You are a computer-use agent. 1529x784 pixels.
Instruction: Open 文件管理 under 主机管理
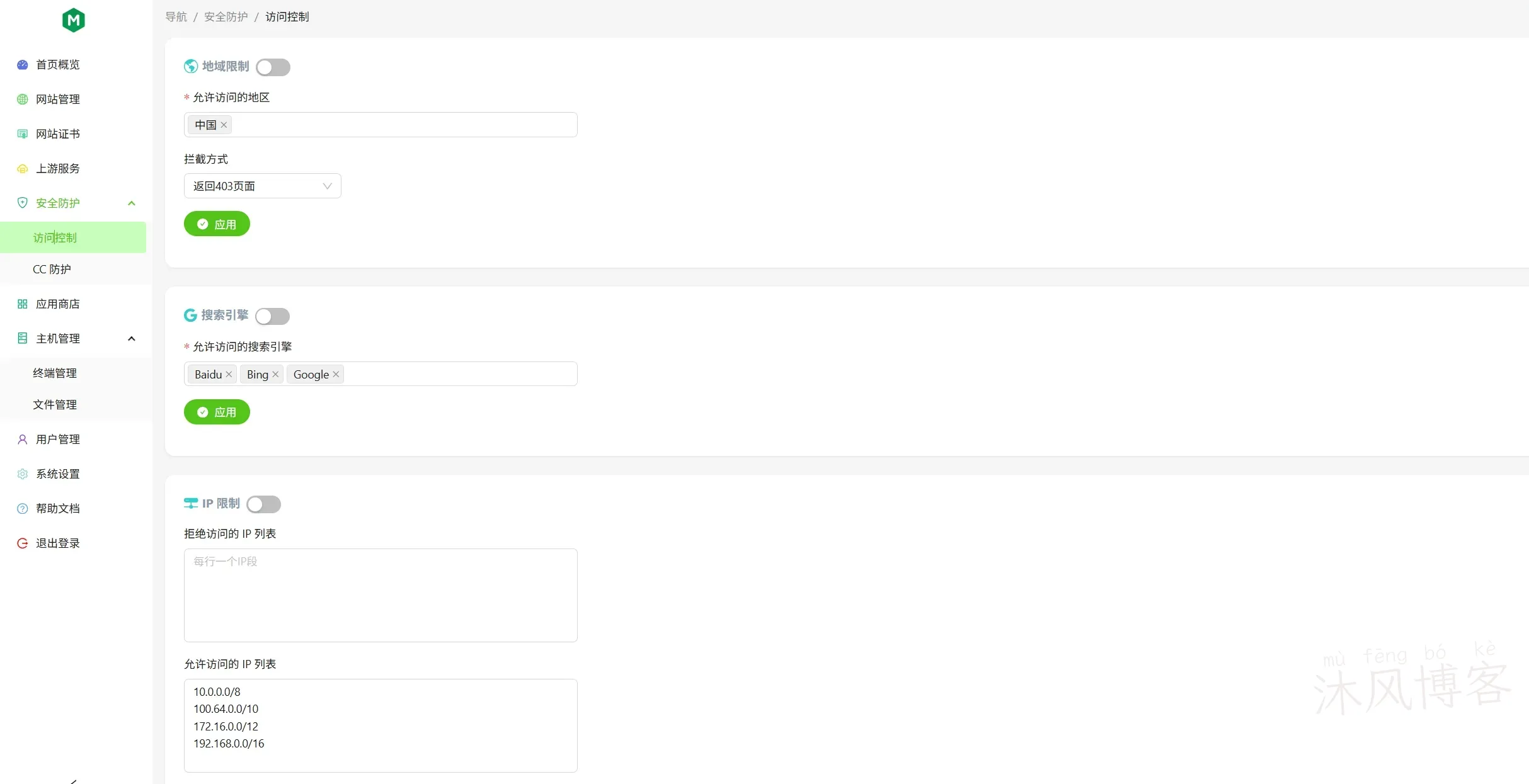(x=54, y=404)
